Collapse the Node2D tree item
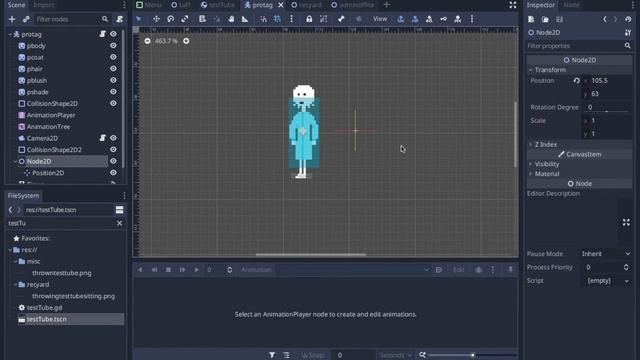Screen dimensions: 640x360 pyautogui.click(x=16, y=161)
